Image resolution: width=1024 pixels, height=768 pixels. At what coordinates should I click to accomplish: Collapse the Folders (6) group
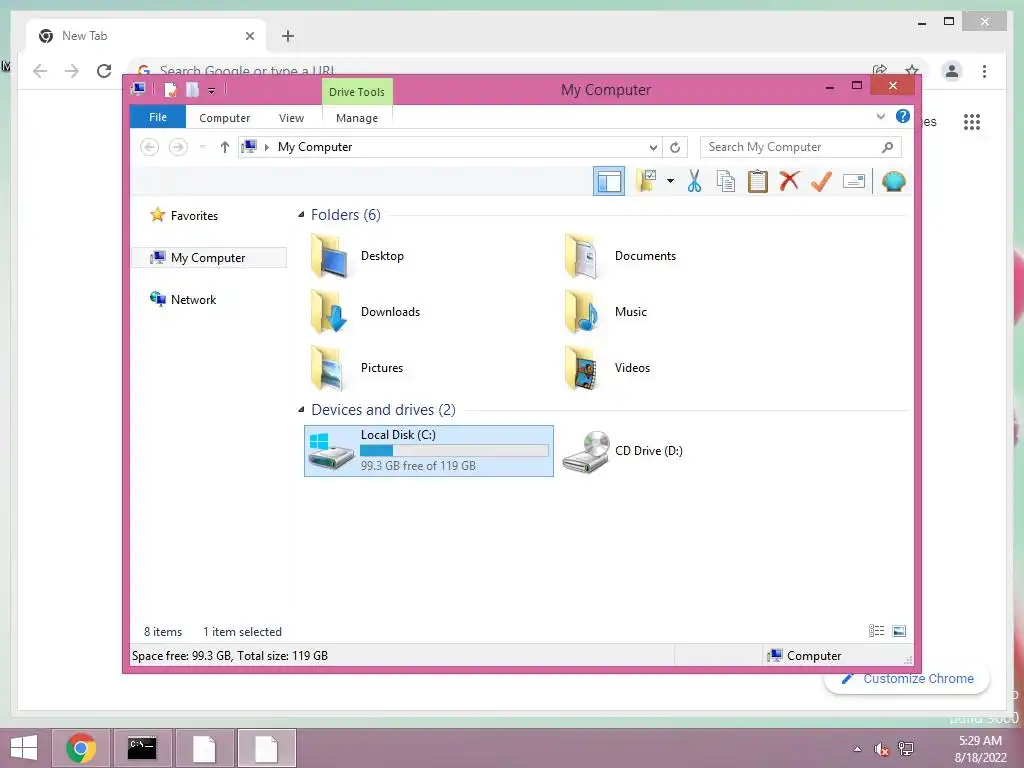point(301,214)
